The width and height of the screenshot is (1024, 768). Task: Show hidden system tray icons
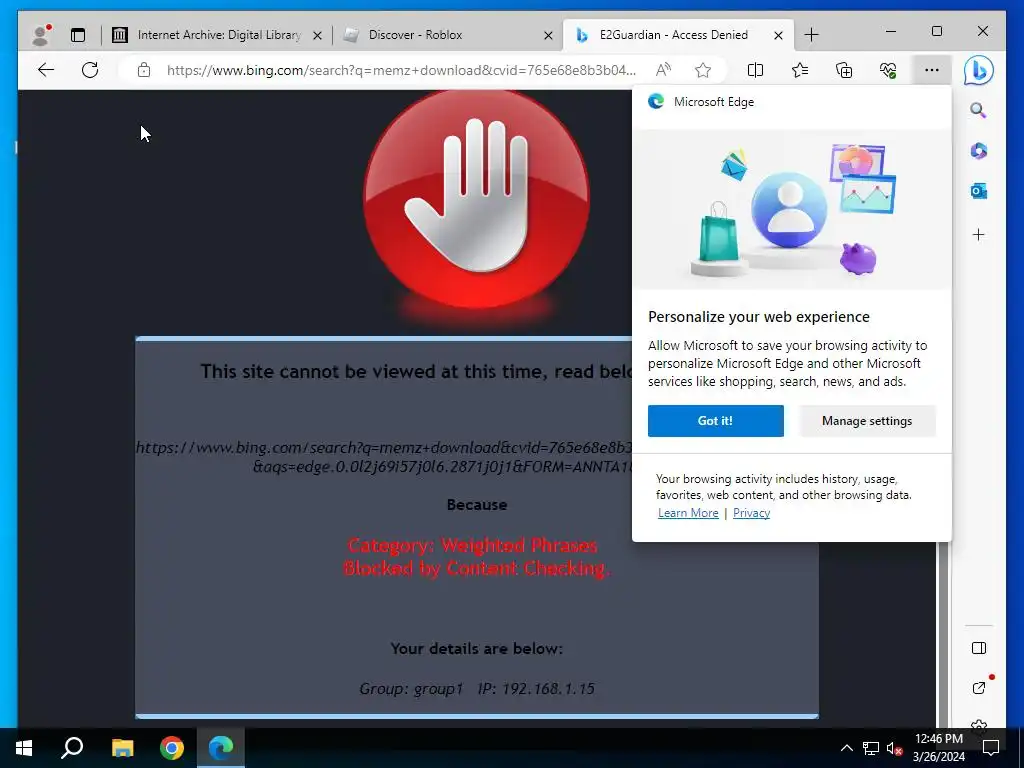click(x=846, y=748)
